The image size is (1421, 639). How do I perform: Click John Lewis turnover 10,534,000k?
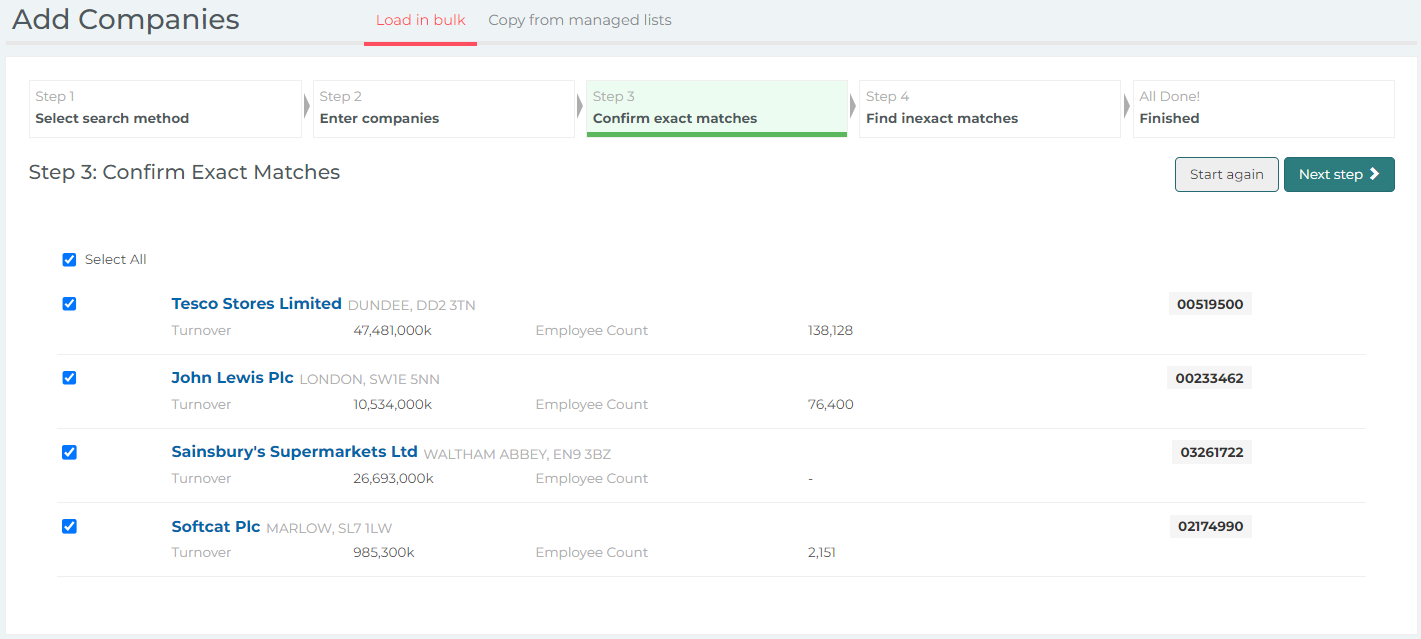pyautogui.click(x=392, y=404)
